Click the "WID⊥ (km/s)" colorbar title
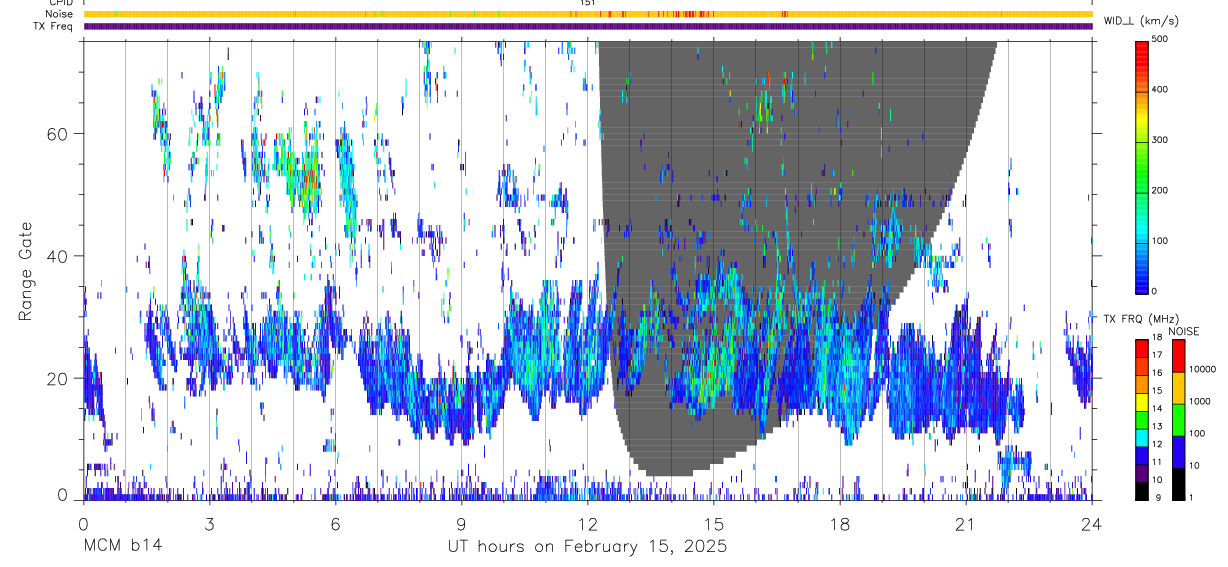This screenshot has width=1228, height=567. click(x=1141, y=21)
